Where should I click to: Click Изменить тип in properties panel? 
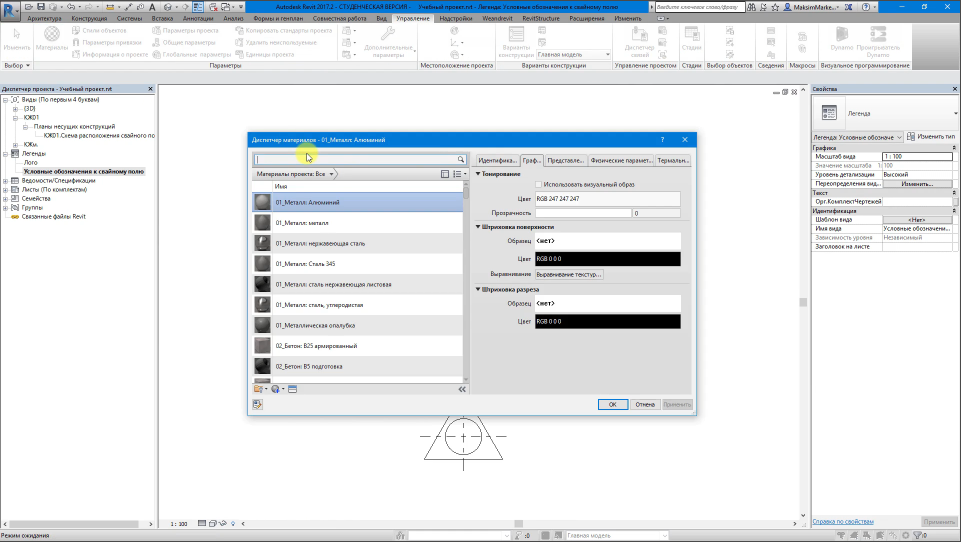(x=930, y=137)
